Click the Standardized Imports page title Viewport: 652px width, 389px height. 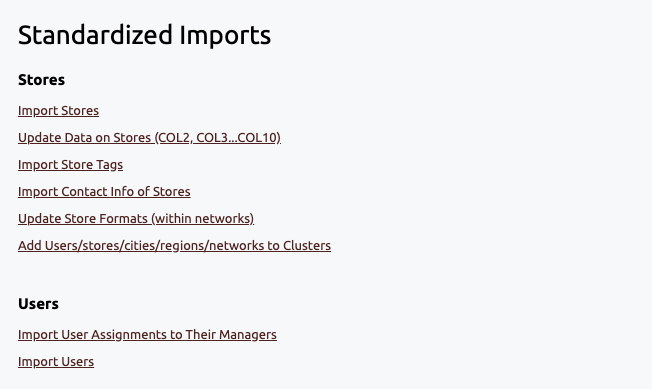pos(144,35)
